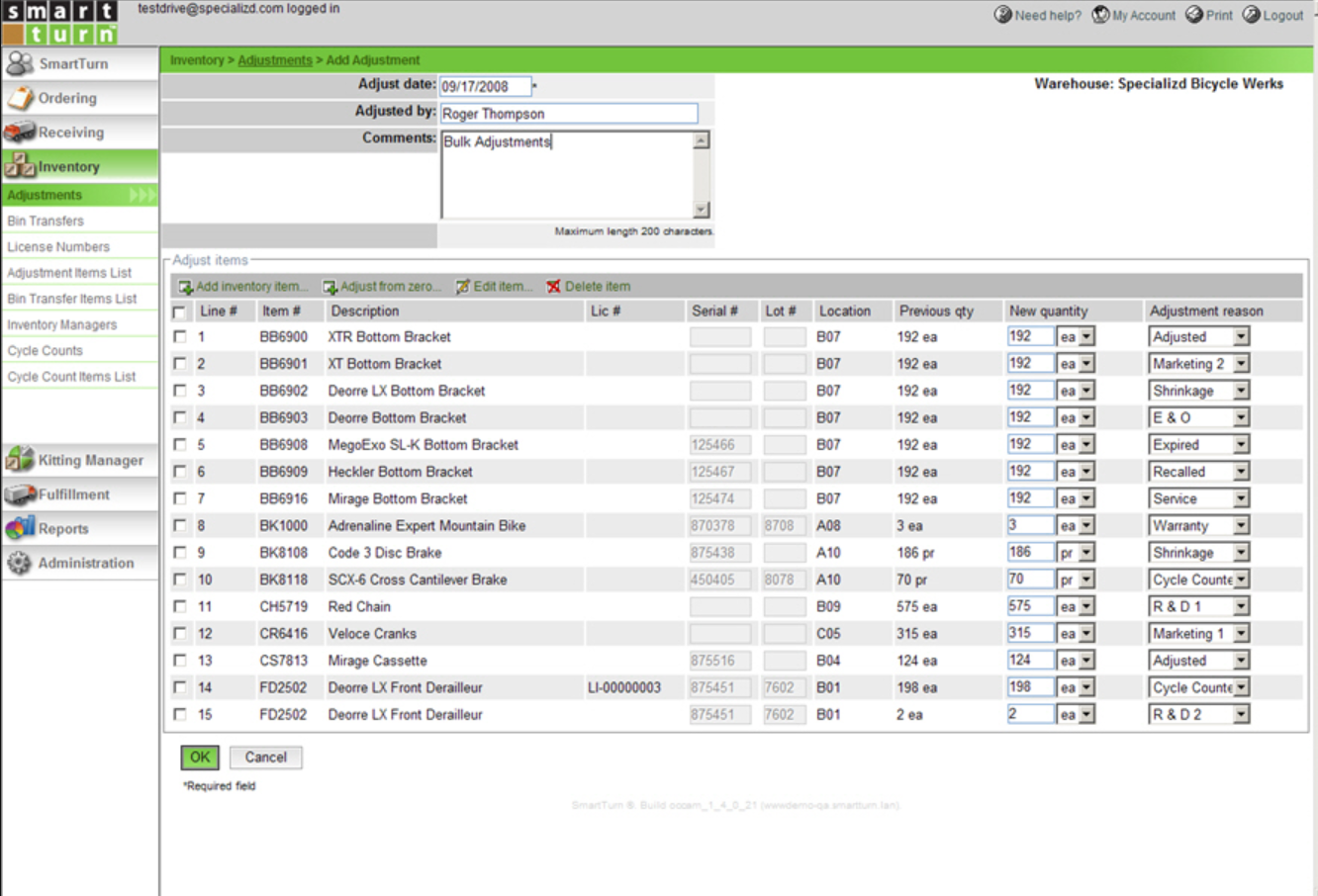Click the Fulfillment truck icon
The width and height of the screenshot is (1318, 896).
click(20, 493)
